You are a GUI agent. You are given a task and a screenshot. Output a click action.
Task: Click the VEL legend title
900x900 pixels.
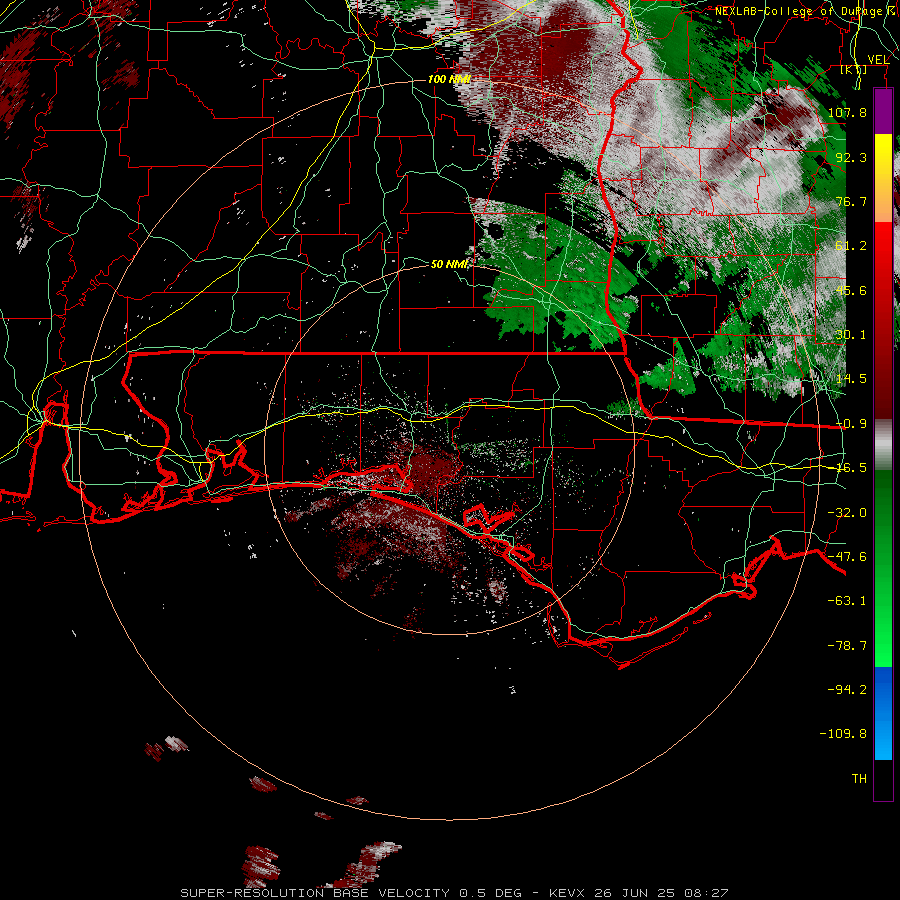click(x=878, y=60)
